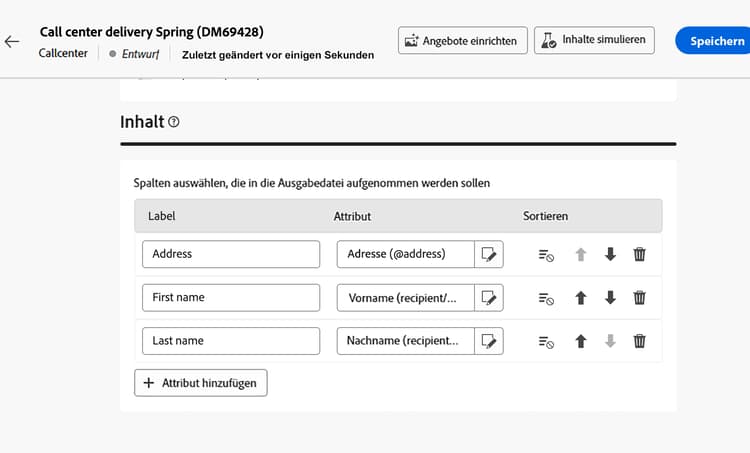Viewport: 750px width, 453px height.
Task: Move the First name row down
Action: click(610, 298)
